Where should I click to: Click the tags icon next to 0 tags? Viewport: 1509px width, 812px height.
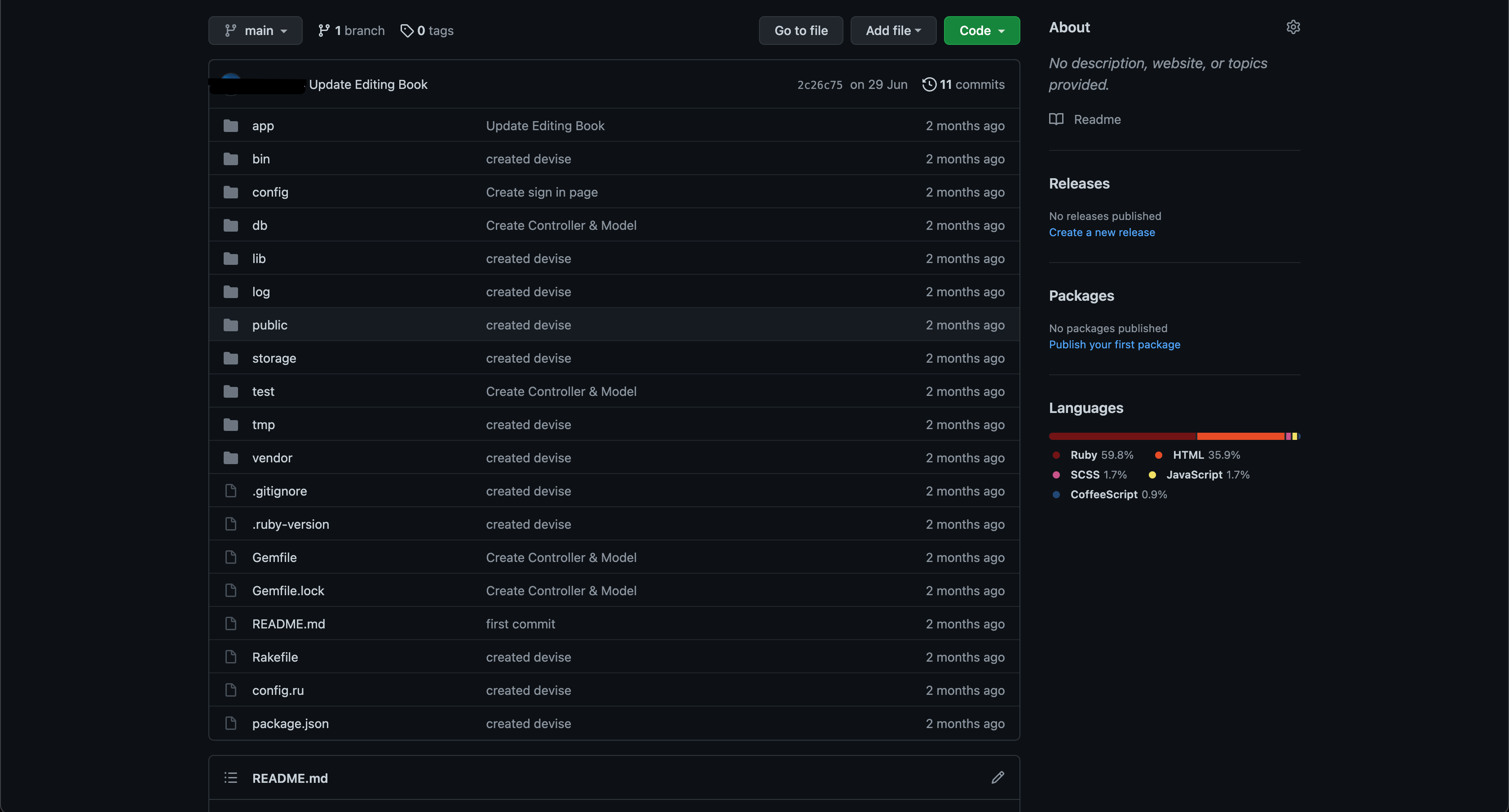coord(406,31)
